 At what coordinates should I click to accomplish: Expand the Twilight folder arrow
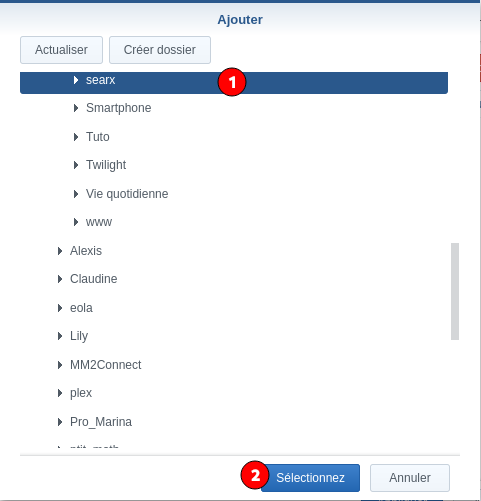[x=76, y=165]
